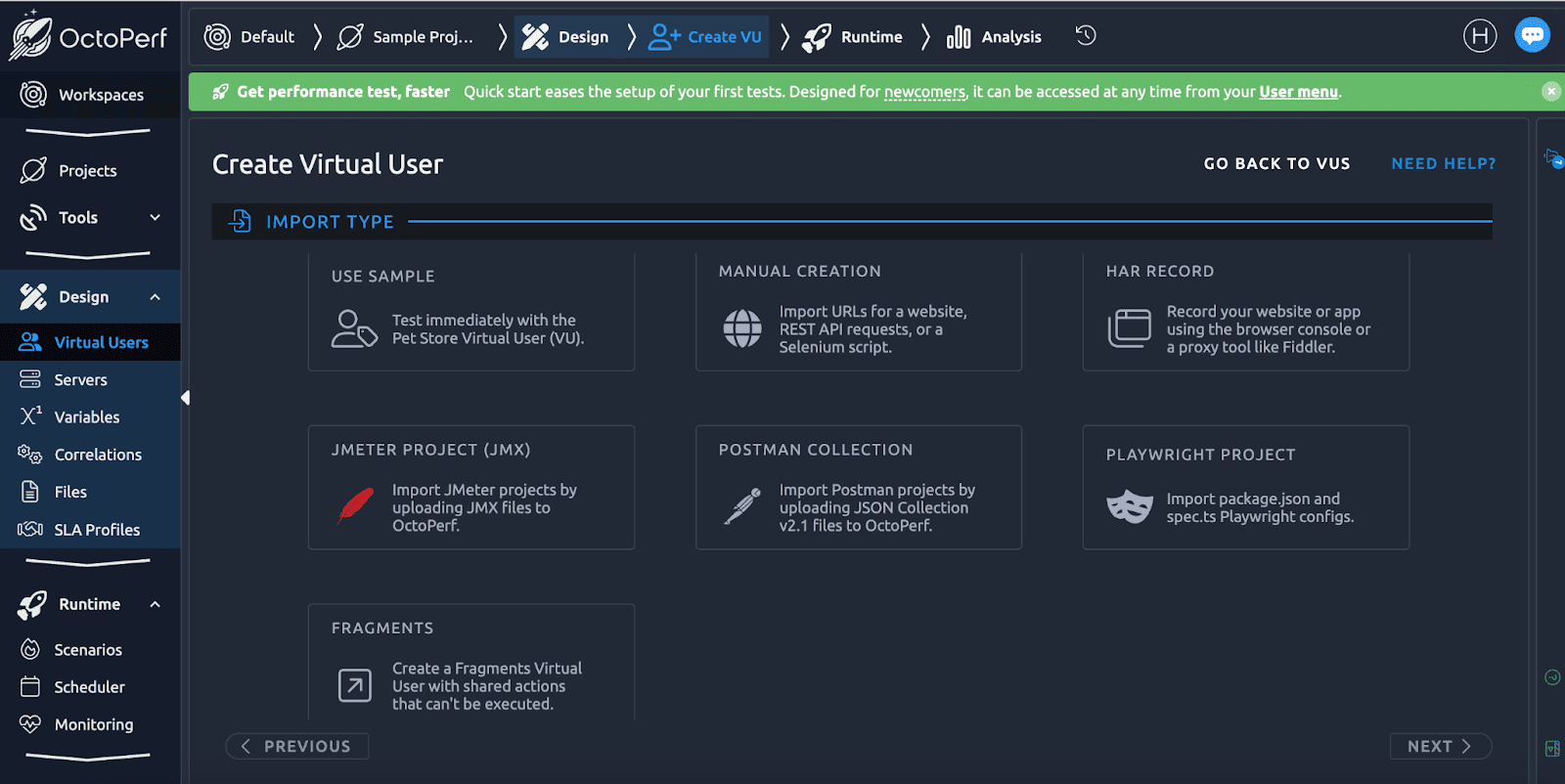The image size is (1565, 784).
Task: Open Projects in the sidebar
Action: click(90, 170)
